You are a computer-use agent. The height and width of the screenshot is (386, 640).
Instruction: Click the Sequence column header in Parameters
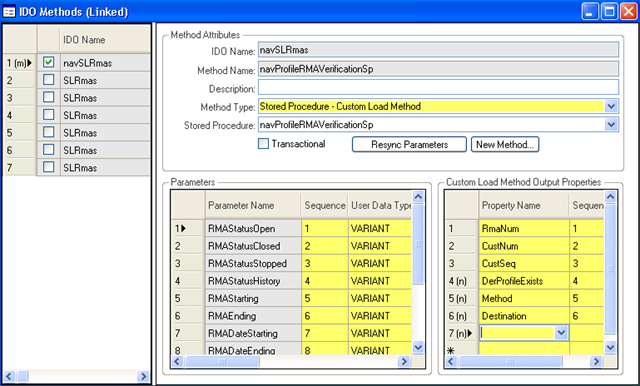(x=325, y=205)
